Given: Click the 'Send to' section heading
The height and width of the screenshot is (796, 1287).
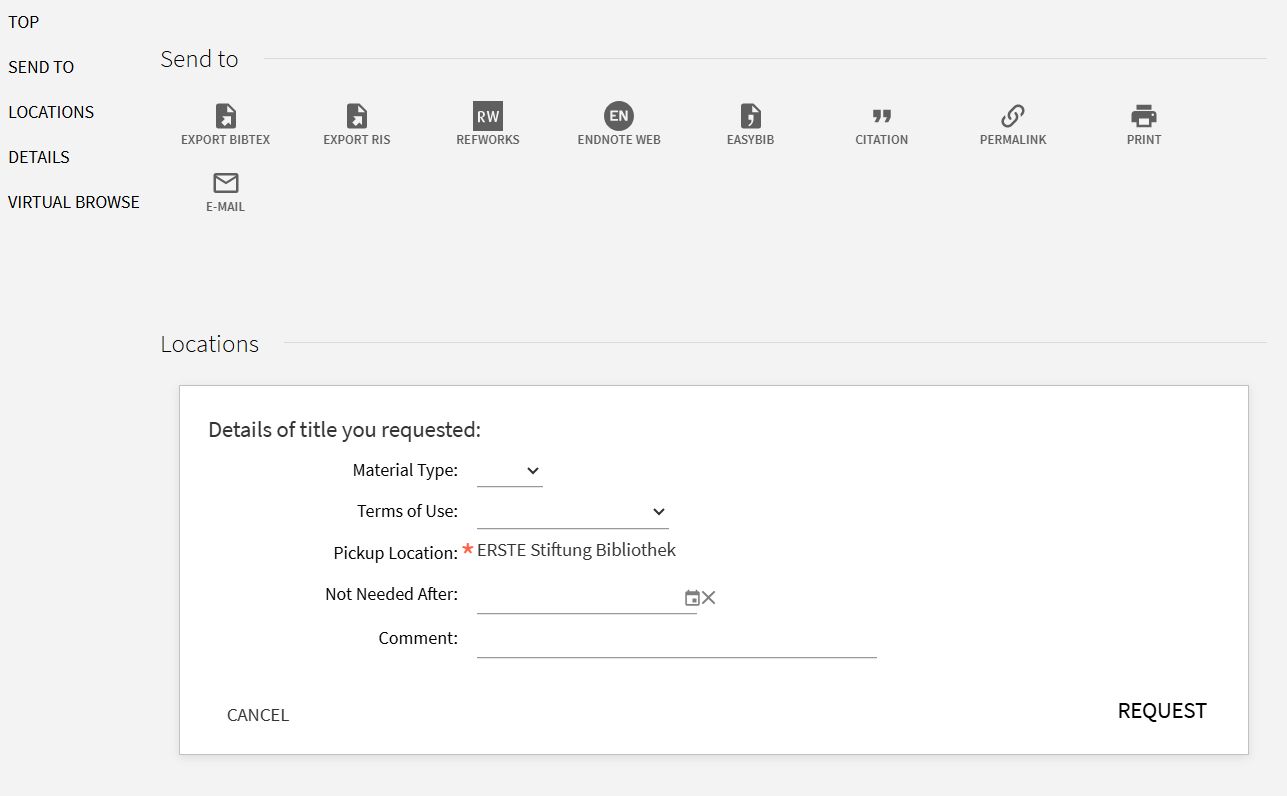Looking at the screenshot, I should [200, 59].
